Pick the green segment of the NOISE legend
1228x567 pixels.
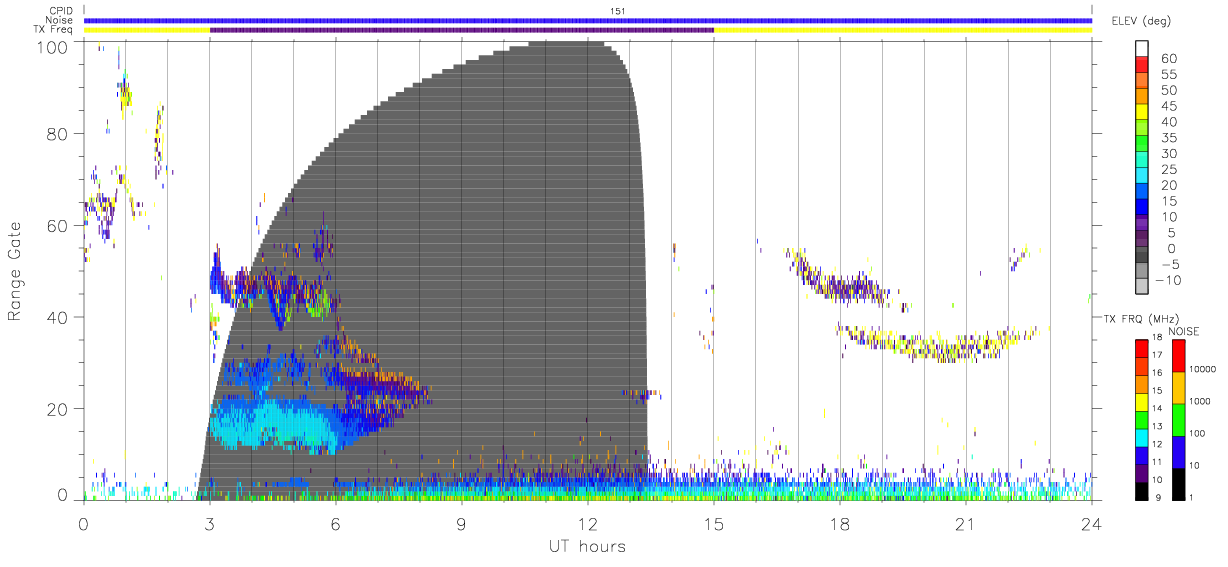[1178, 418]
